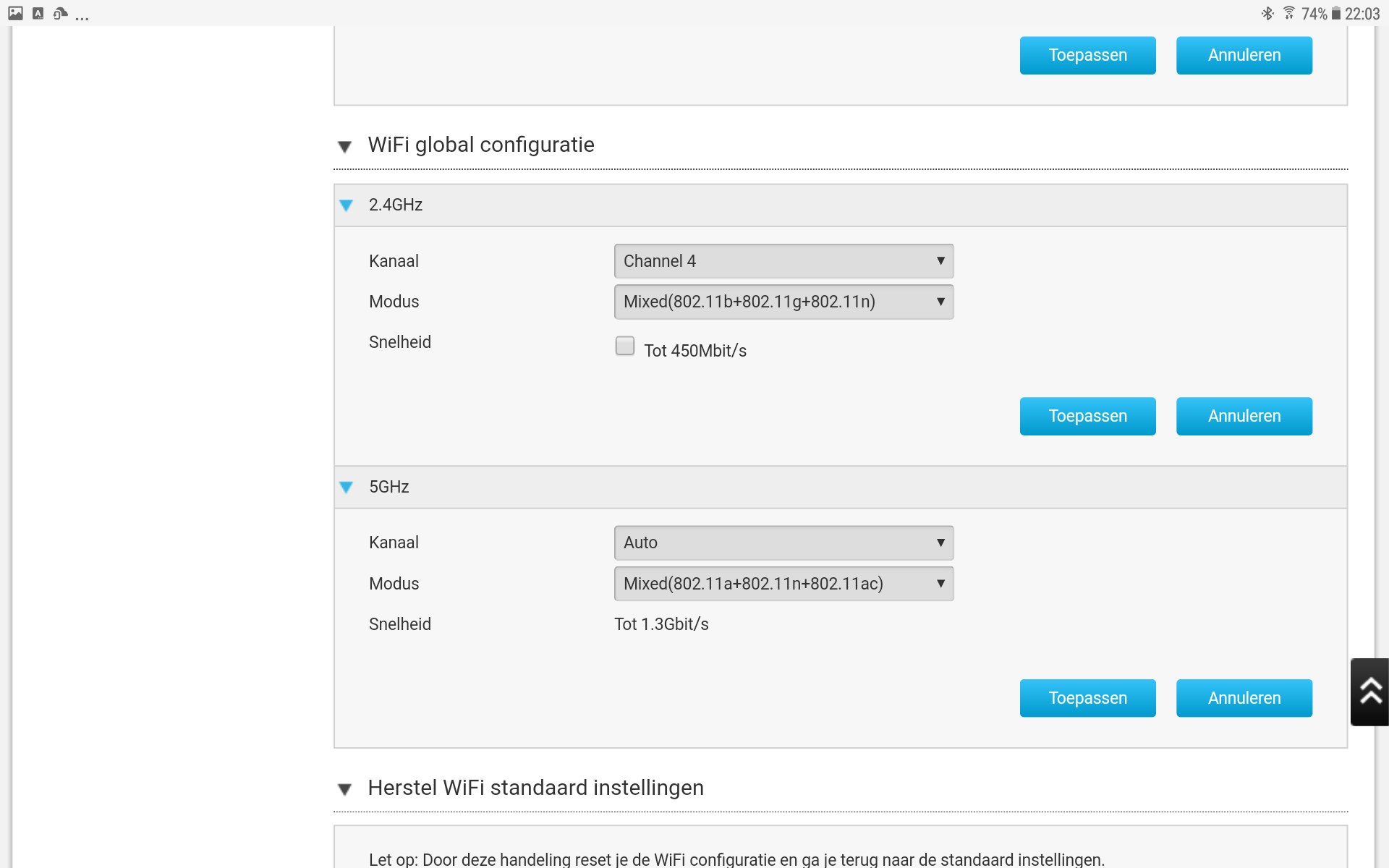Viewport: 1389px width, 868px height.
Task: Tap the 22:03 clock in status bar
Action: pos(1362,14)
